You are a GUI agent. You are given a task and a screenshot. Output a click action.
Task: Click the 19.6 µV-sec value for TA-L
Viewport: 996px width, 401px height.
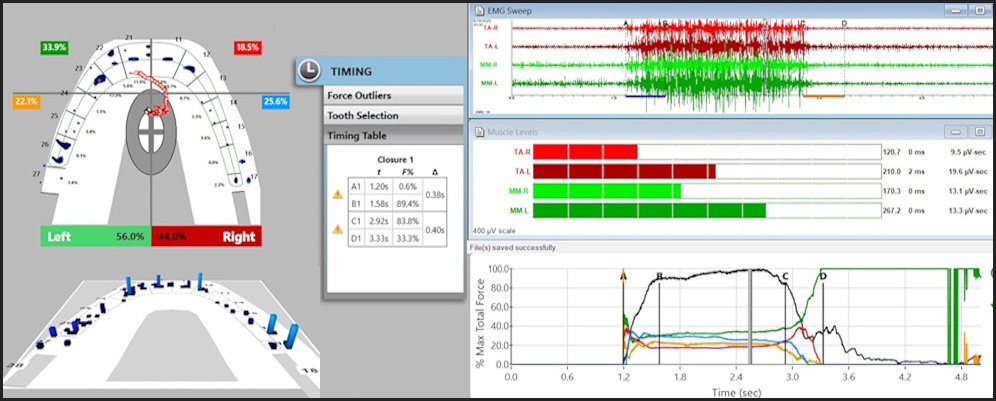point(969,172)
